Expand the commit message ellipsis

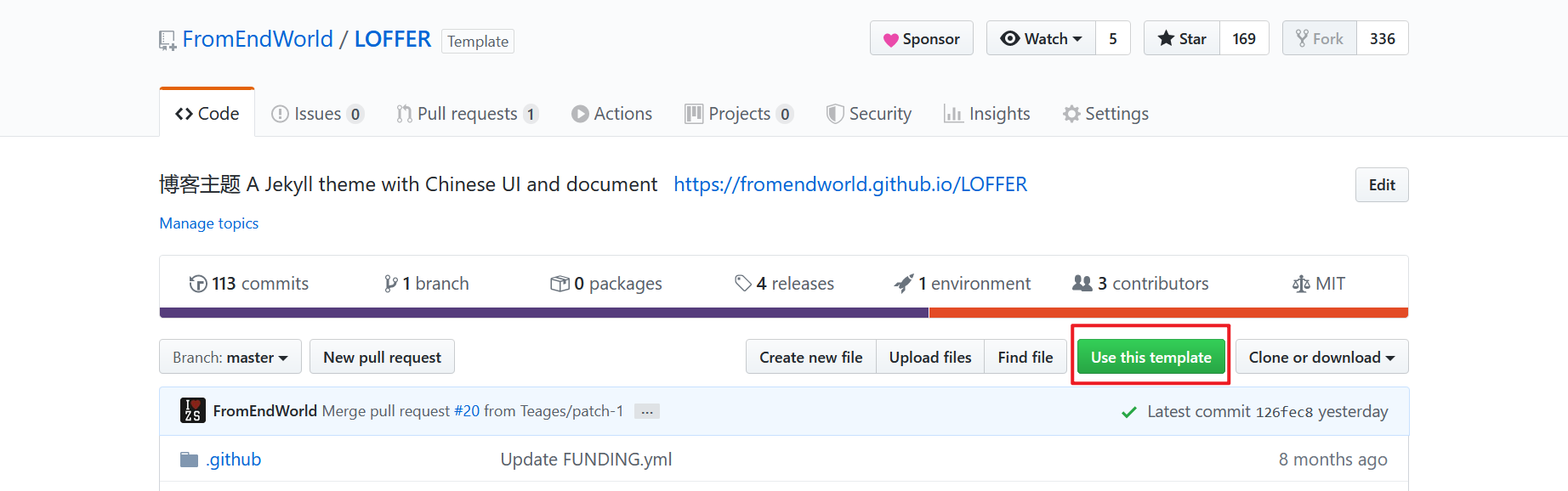tap(647, 412)
